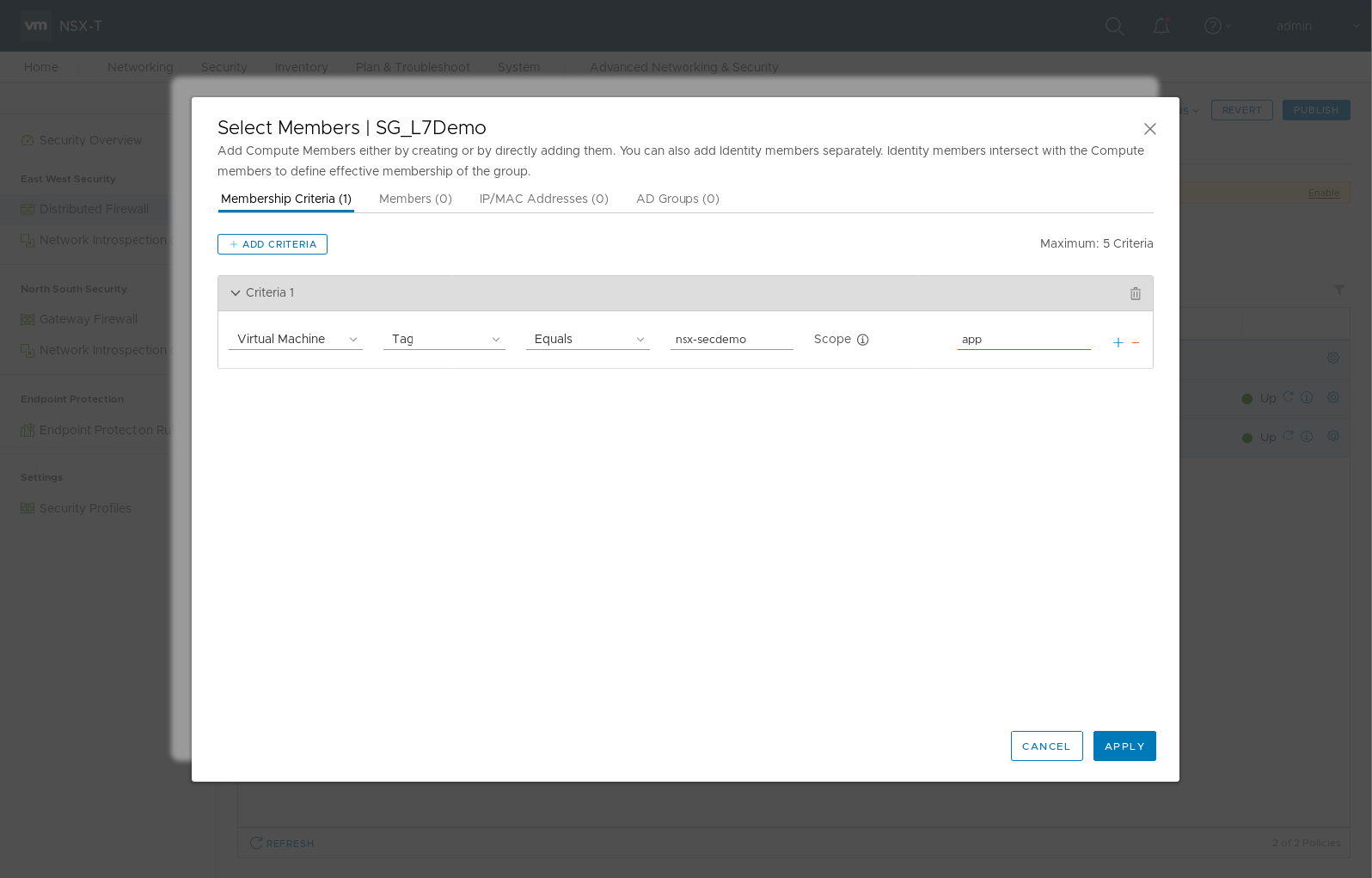Open Inventory top menu
The width and height of the screenshot is (1372, 878).
(x=302, y=67)
